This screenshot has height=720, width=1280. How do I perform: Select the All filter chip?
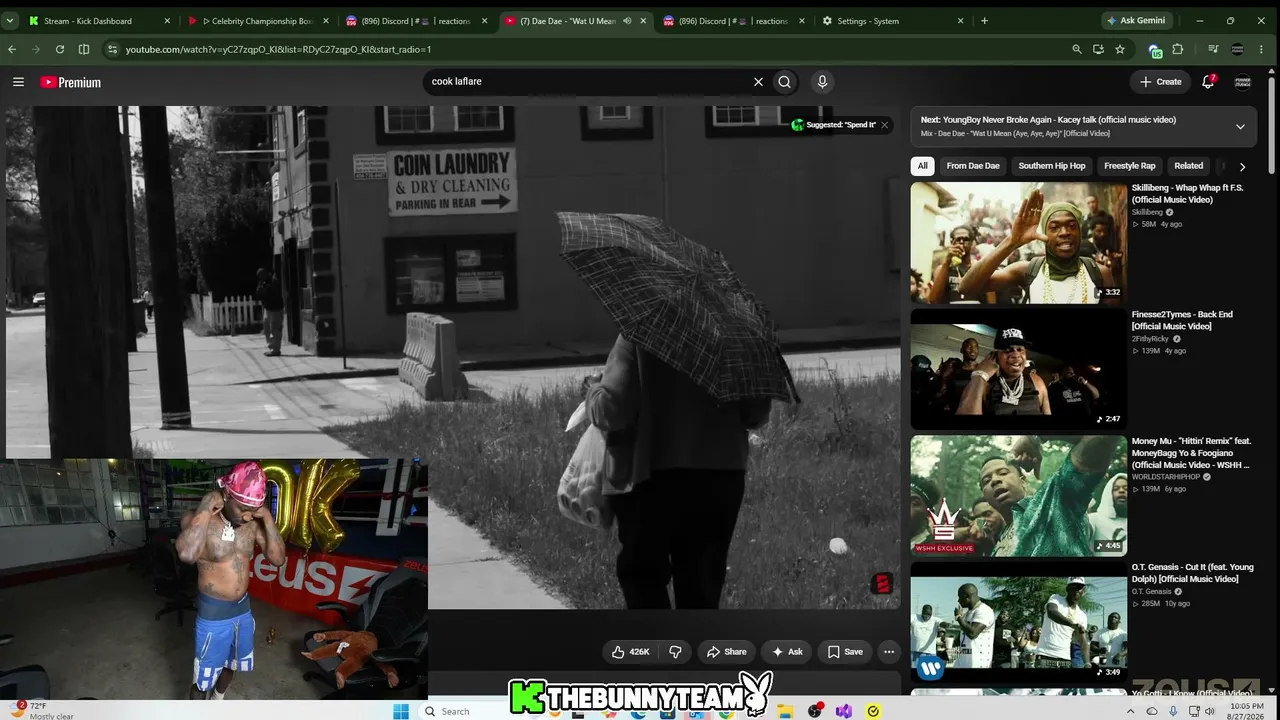(x=923, y=166)
